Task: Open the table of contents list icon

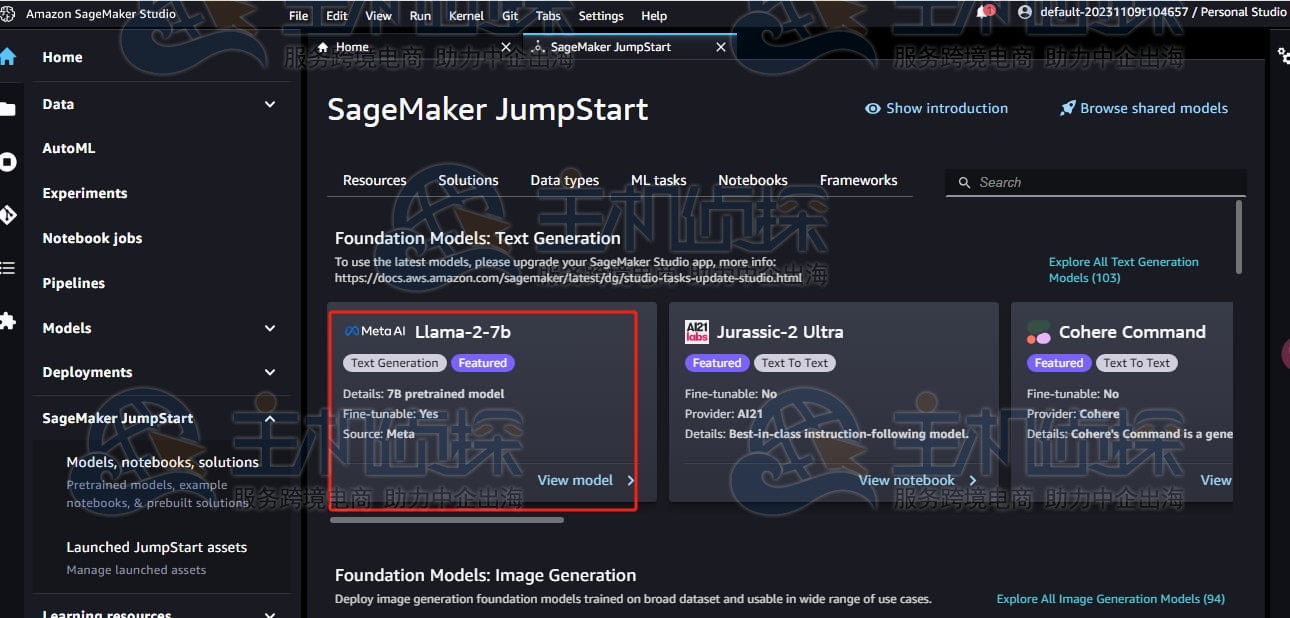Action: click(7, 268)
